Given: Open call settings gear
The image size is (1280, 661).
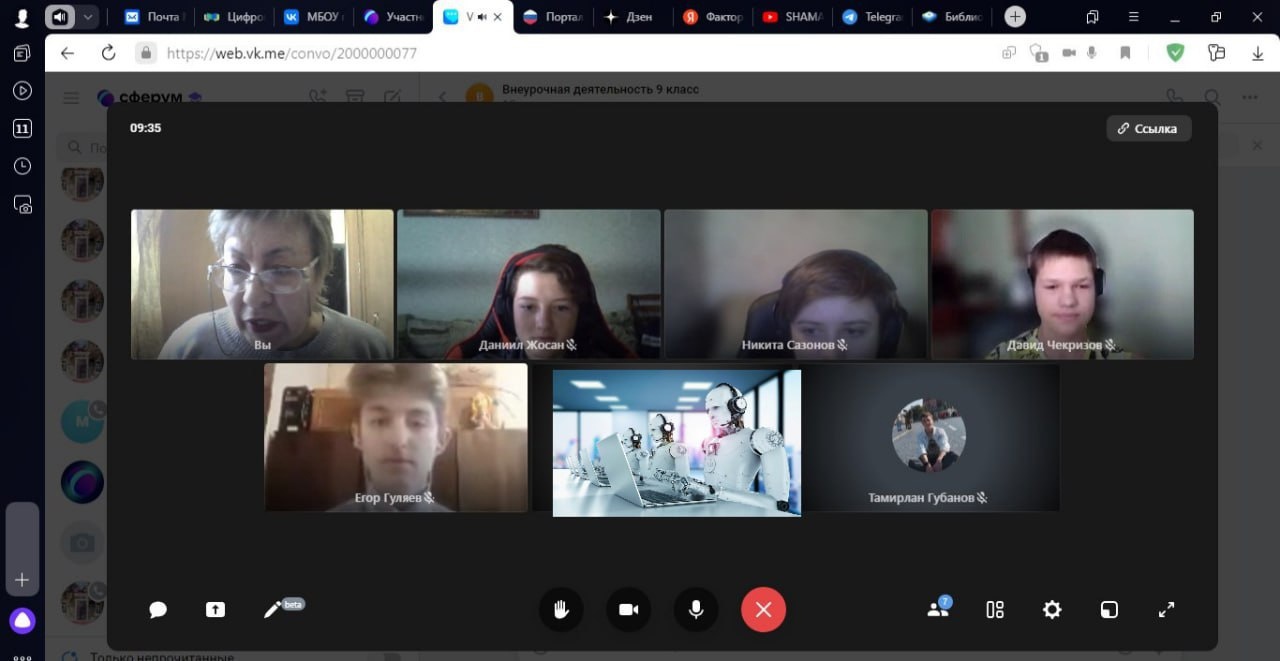Looking at the screenshot, I should (x=1052, y=610).
